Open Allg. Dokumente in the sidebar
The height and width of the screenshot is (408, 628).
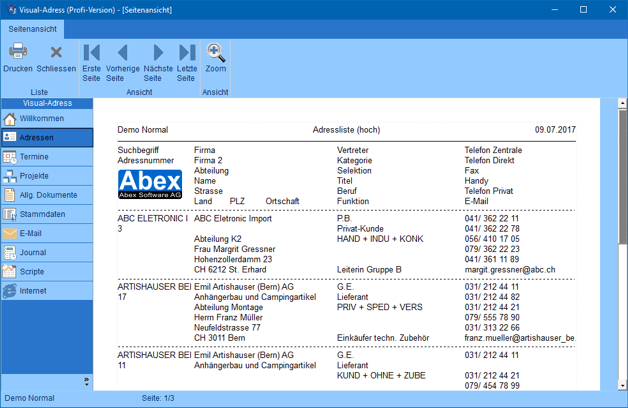(46, 195)
